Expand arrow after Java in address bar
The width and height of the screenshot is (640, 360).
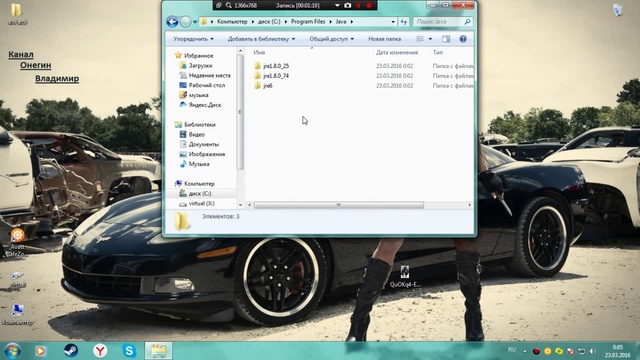[352, 22]
